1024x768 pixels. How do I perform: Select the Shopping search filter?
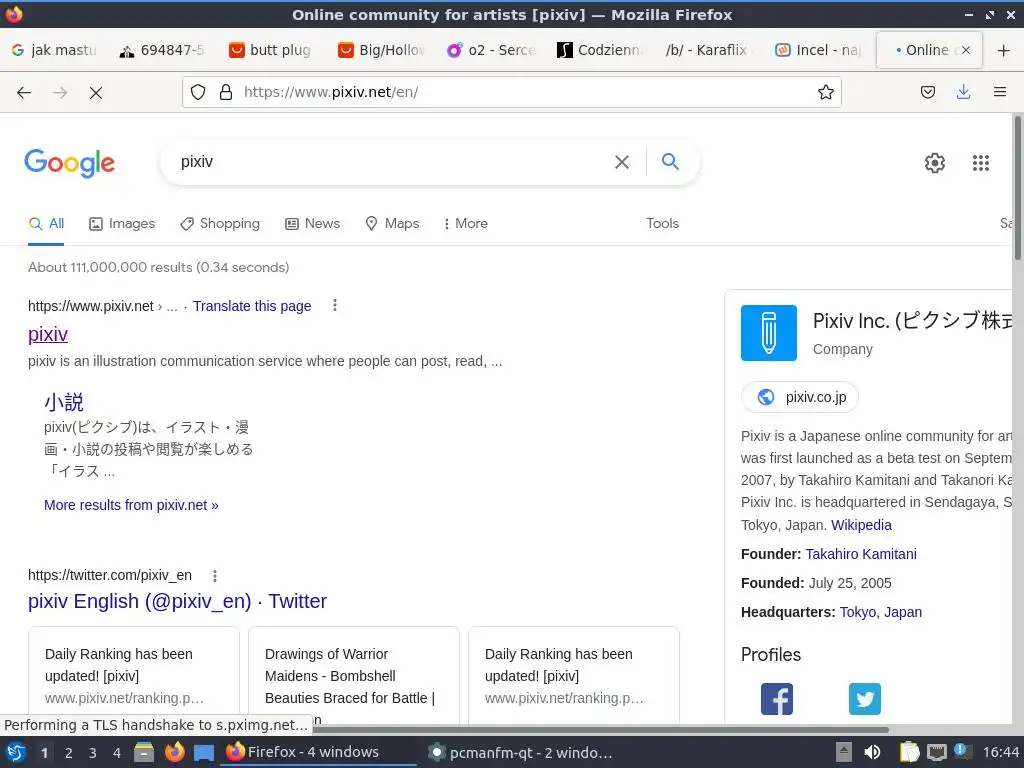[220, 223]
